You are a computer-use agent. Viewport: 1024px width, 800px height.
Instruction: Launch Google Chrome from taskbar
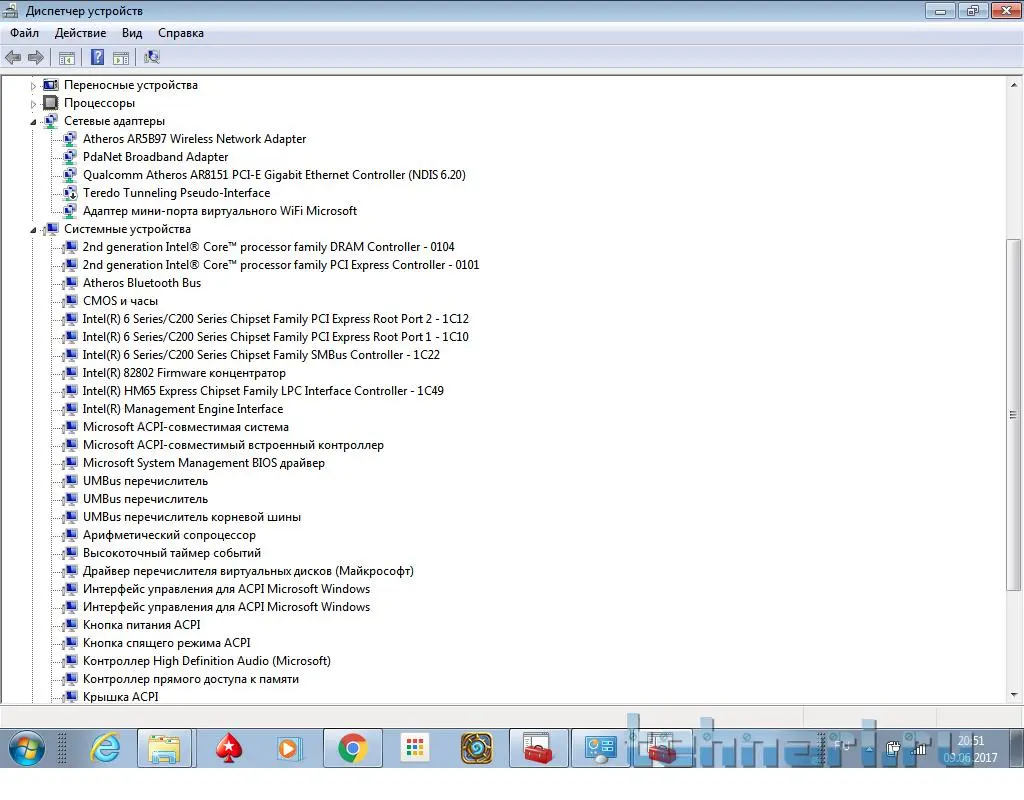353,748
